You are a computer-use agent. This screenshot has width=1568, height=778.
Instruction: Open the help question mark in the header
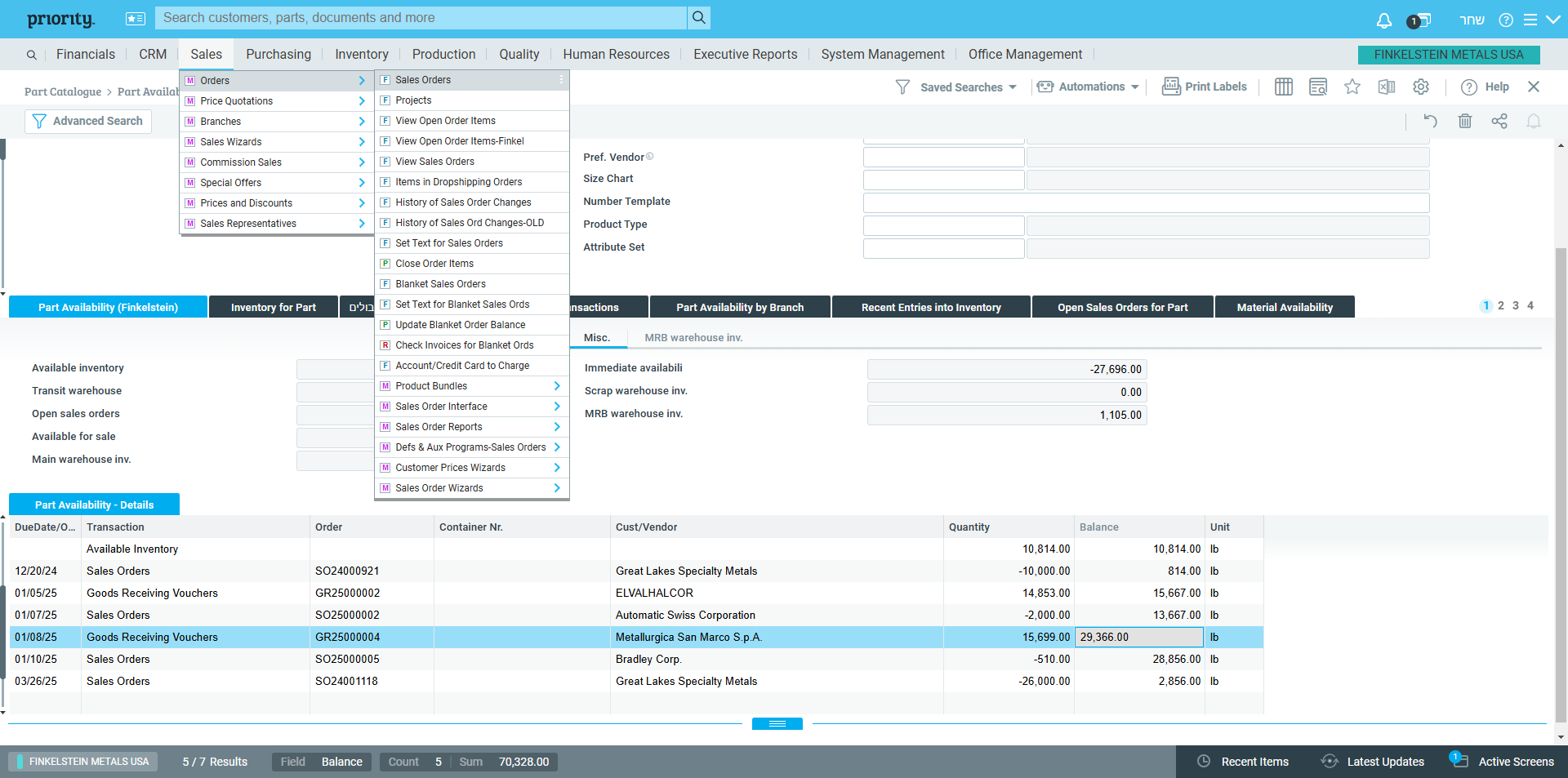(1506, 20)
